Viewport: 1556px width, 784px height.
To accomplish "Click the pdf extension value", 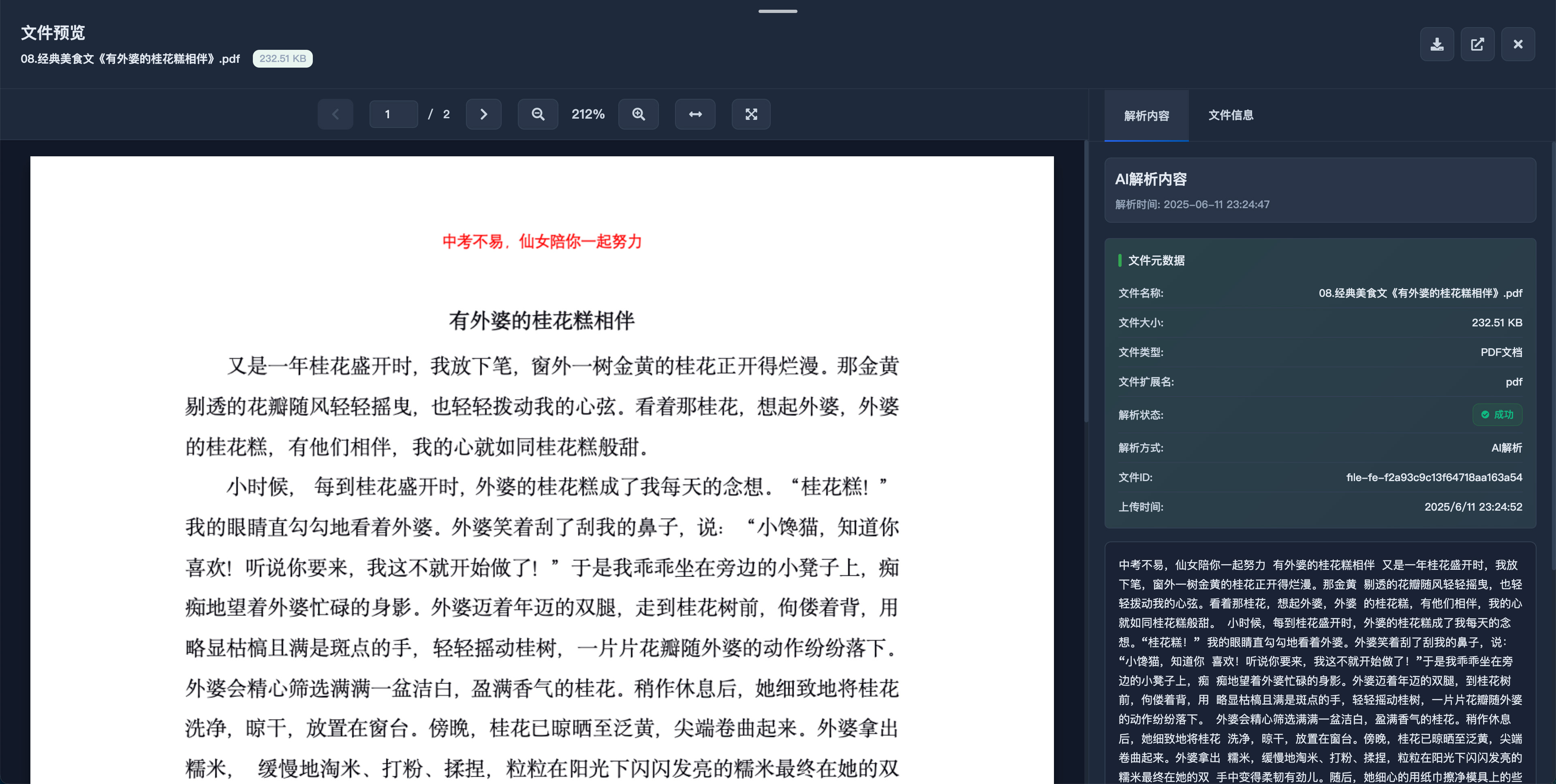I will point(1514,382).
